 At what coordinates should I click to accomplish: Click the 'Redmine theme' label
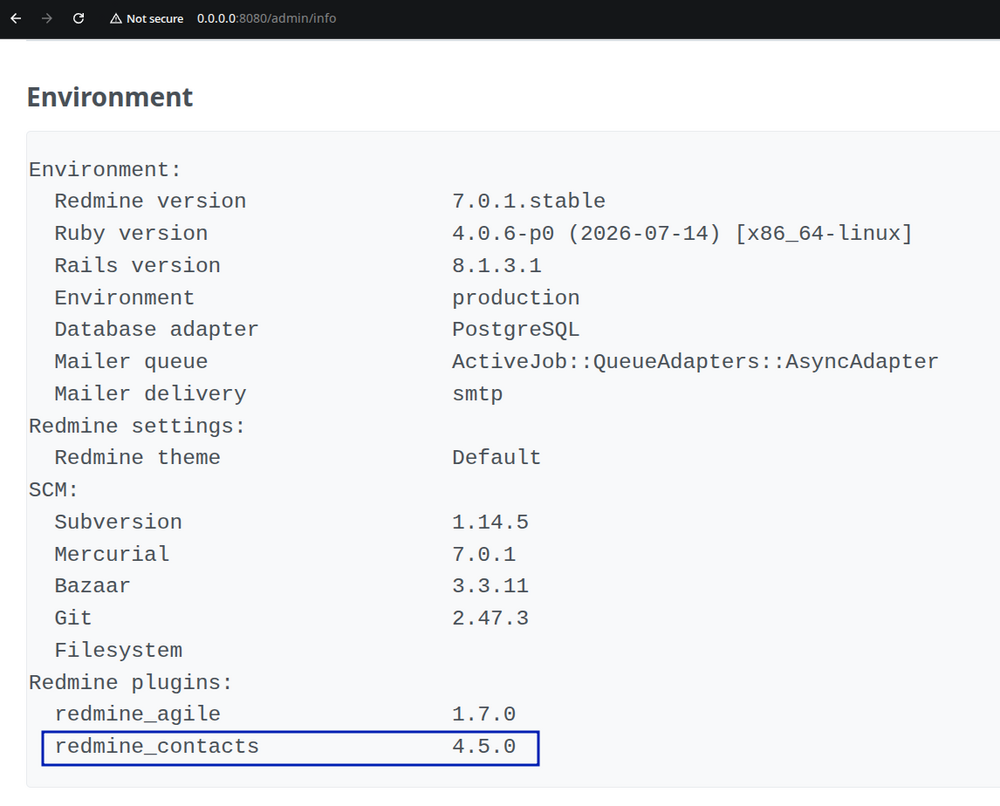tap(137, 458)
